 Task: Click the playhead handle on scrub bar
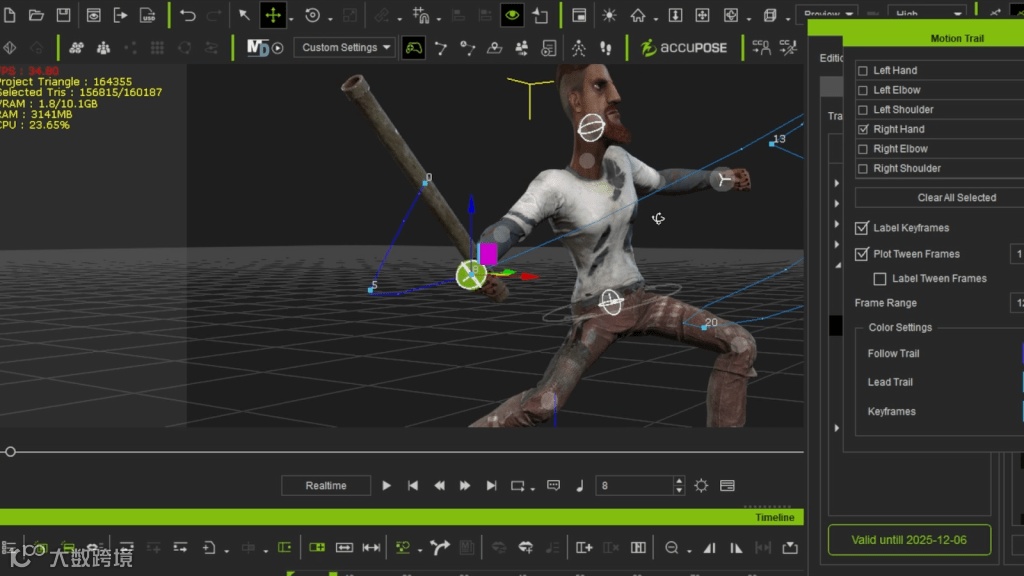coord(10,452)
